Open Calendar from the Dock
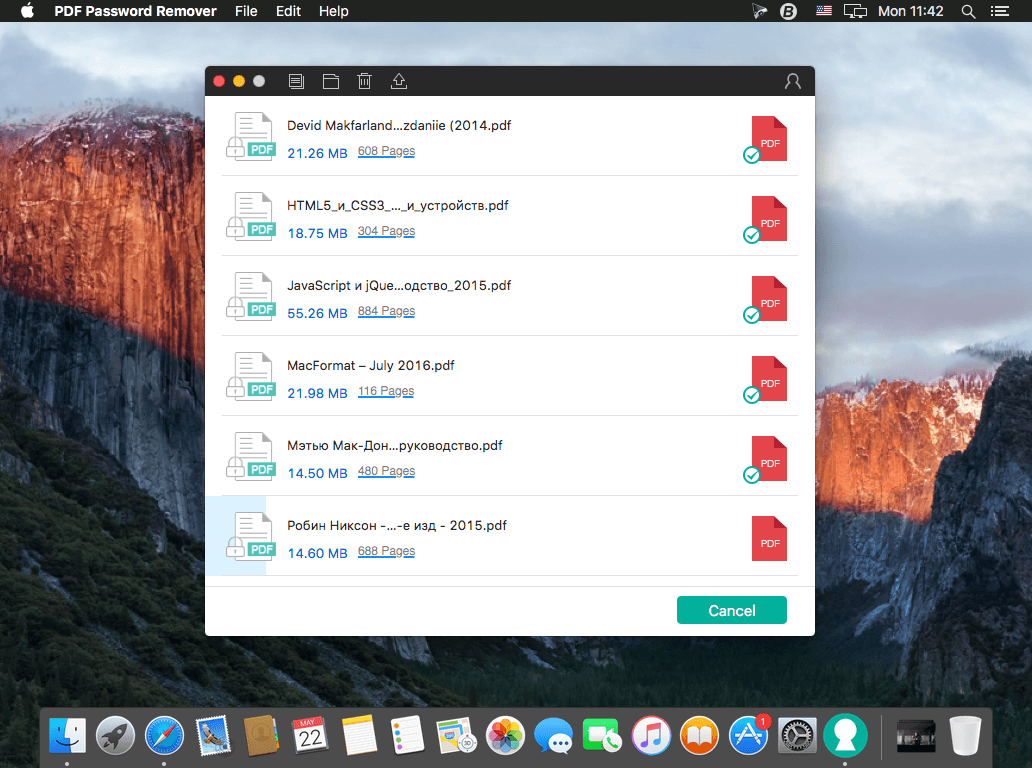Viewport: 1032px width, 768px height. click(310, 735)
